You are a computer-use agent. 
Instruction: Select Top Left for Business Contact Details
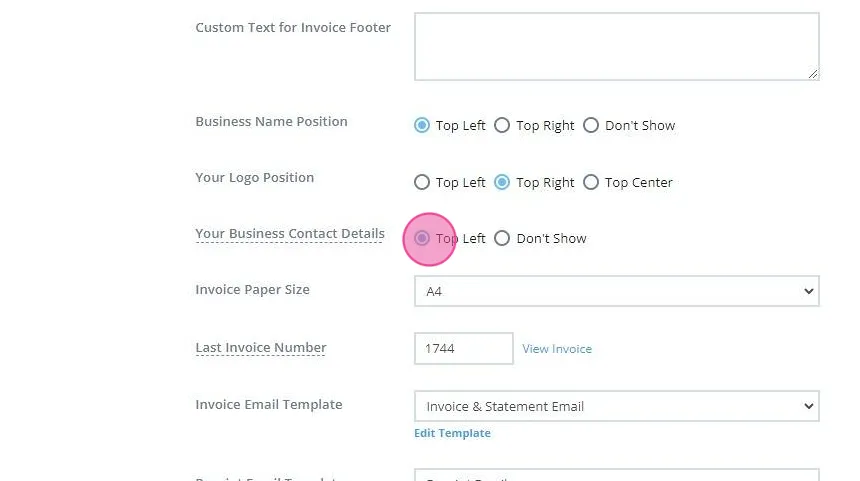click(422, 238)
